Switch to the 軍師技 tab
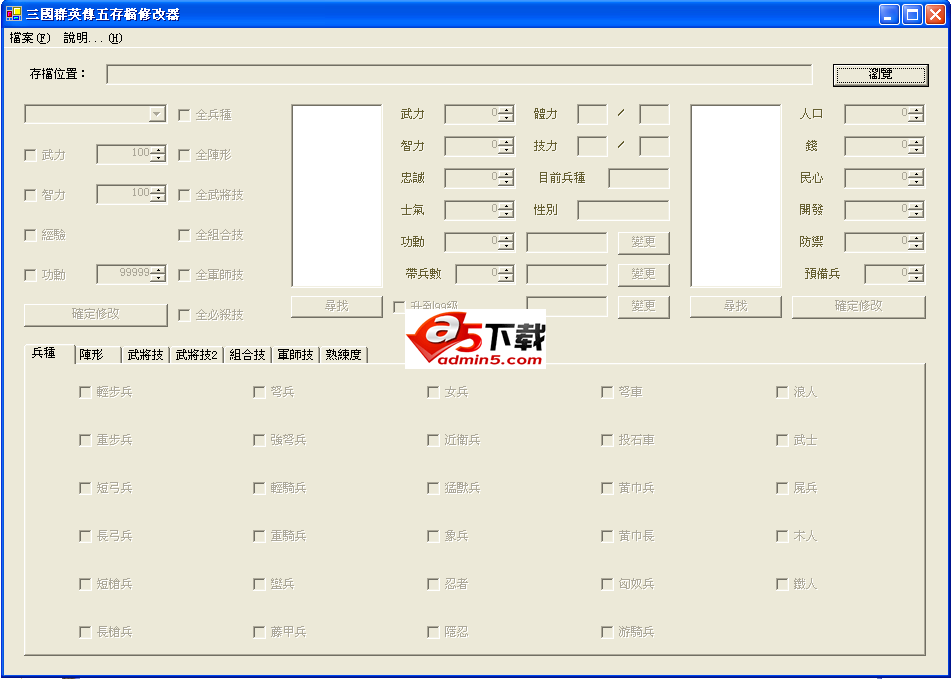 coord(295,355)
